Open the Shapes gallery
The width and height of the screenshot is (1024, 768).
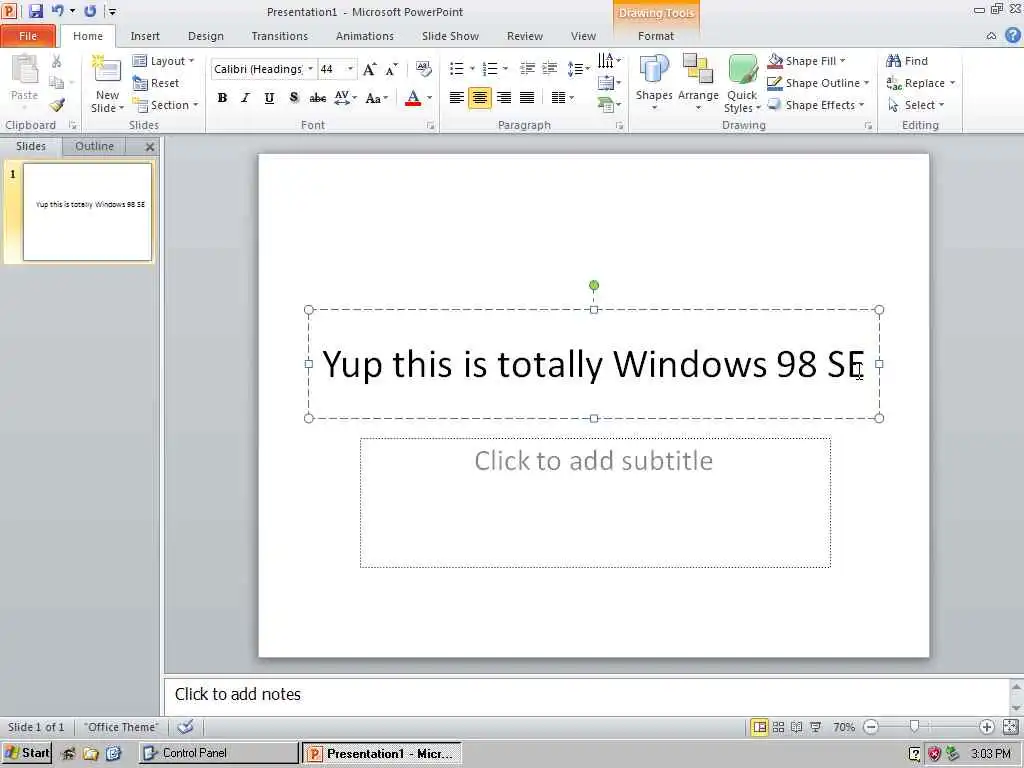coord(654,83)
